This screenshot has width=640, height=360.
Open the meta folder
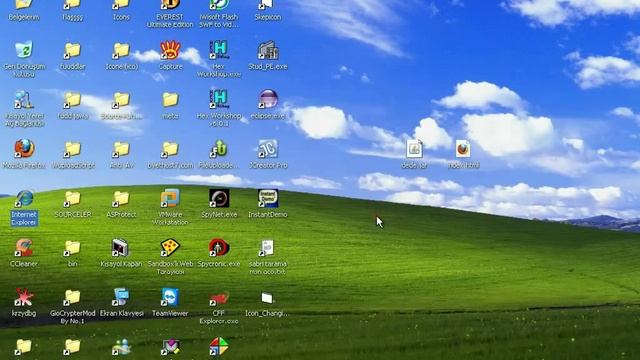point(170,99)
